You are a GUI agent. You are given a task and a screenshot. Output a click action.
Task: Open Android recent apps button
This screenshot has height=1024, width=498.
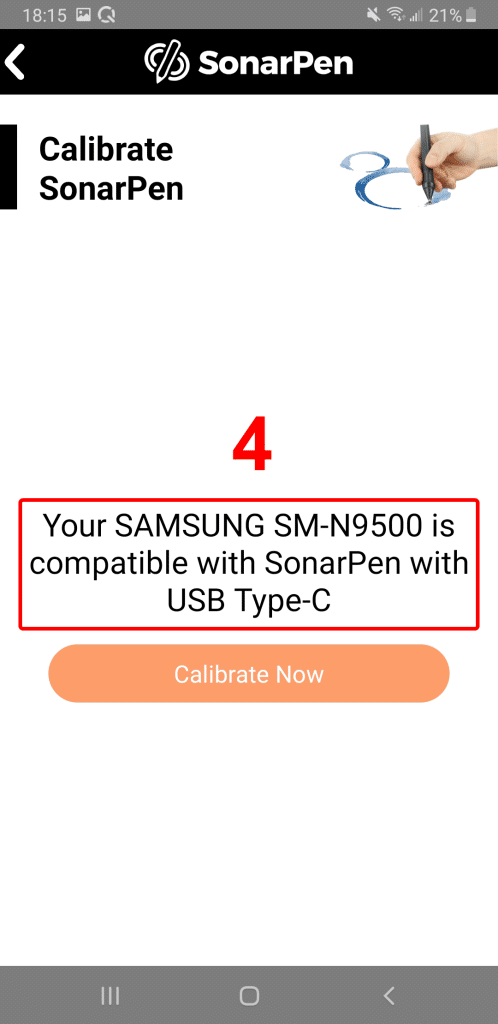tap(110, 995)
